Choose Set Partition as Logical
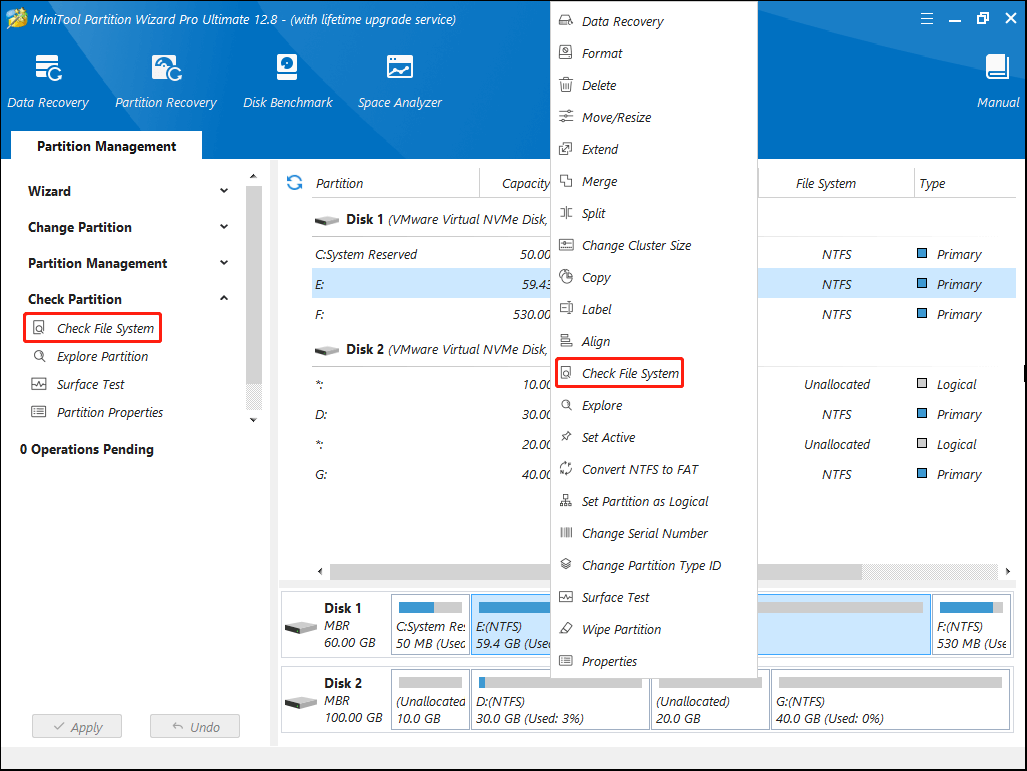1027x771 pixels. pos(654,501)
